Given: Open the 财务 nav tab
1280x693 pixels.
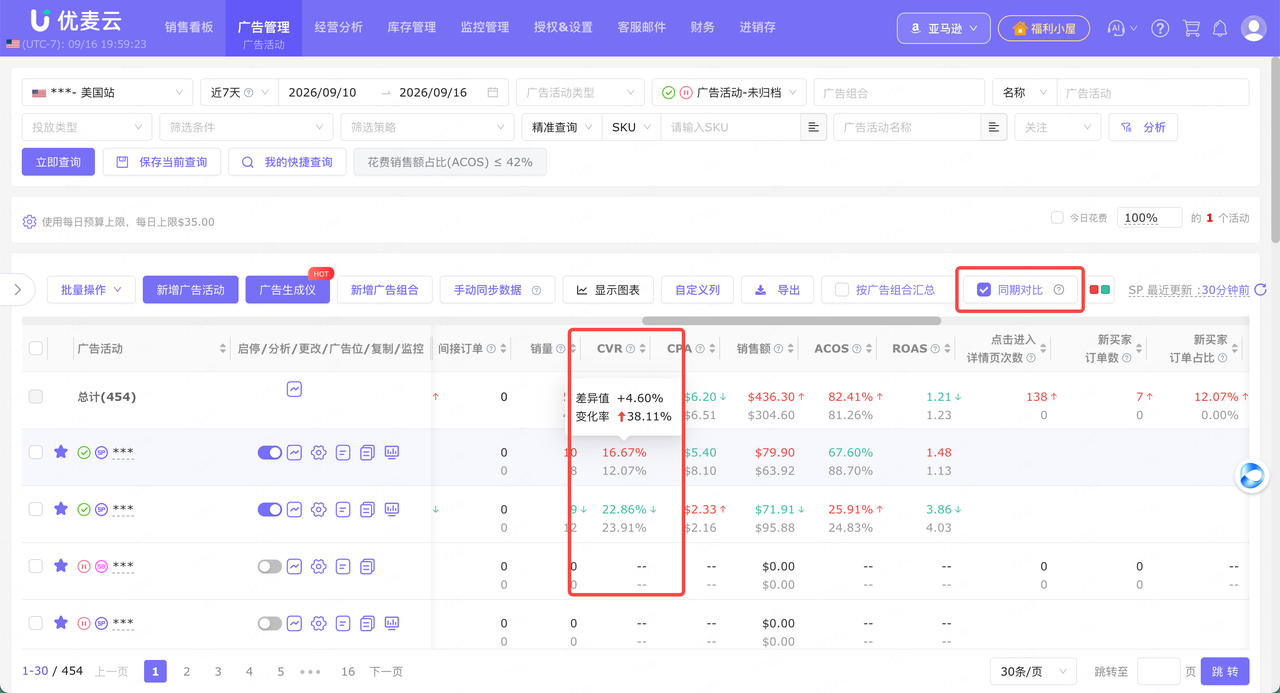Looking at the screenshot, I should (x=702, y=27).
